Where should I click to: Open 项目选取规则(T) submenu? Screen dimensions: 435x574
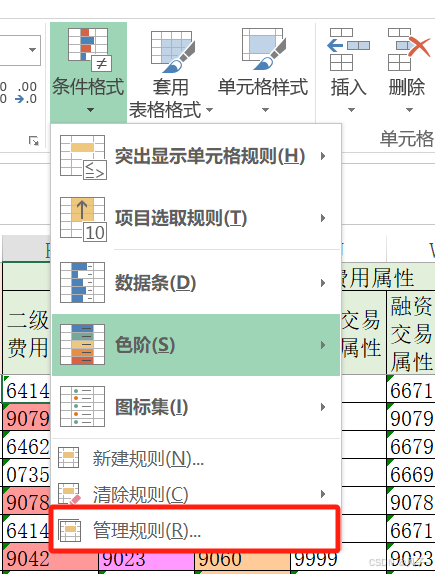coord(196,219)
